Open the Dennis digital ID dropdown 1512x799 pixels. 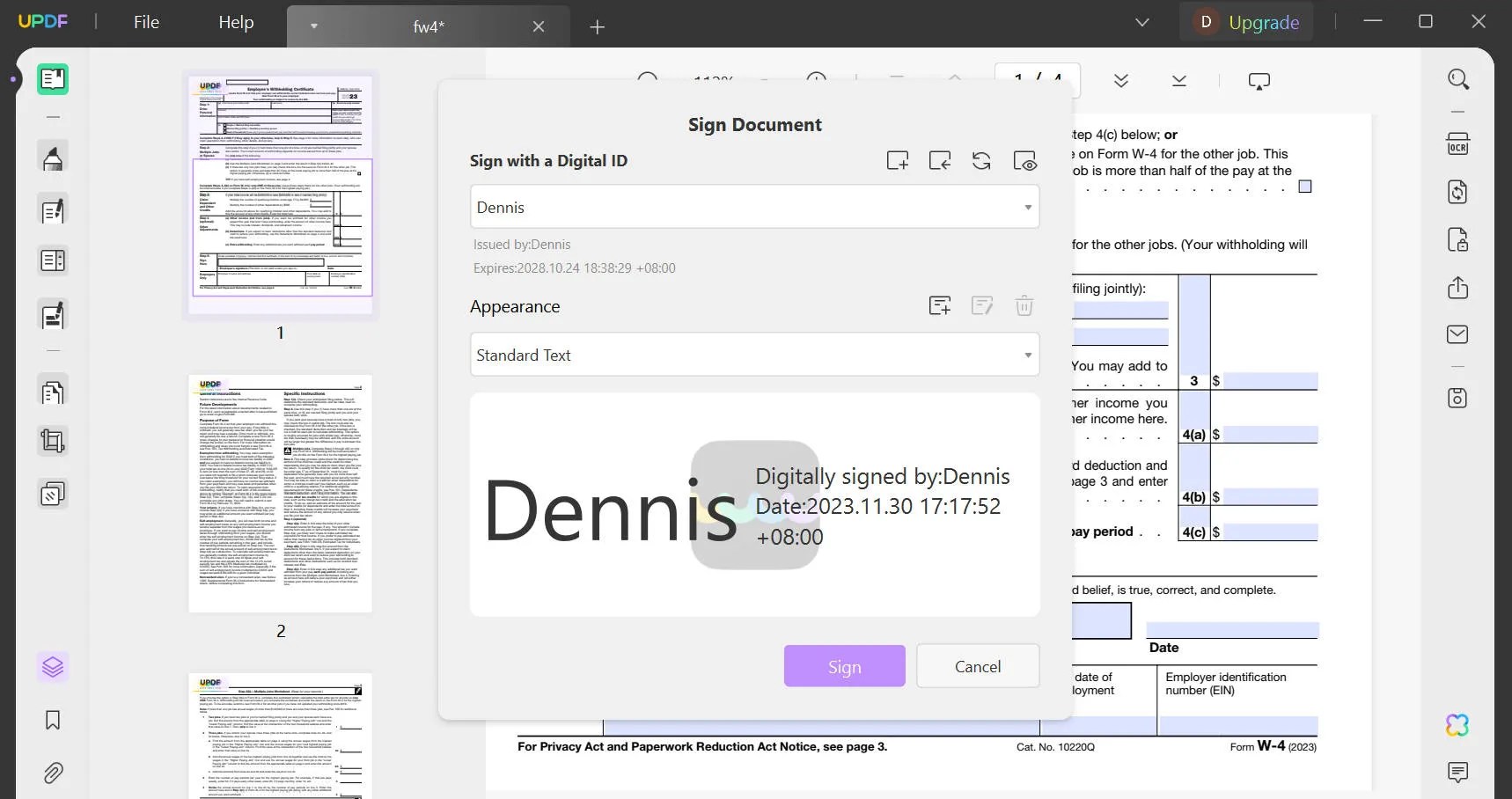click(1026, 207)
